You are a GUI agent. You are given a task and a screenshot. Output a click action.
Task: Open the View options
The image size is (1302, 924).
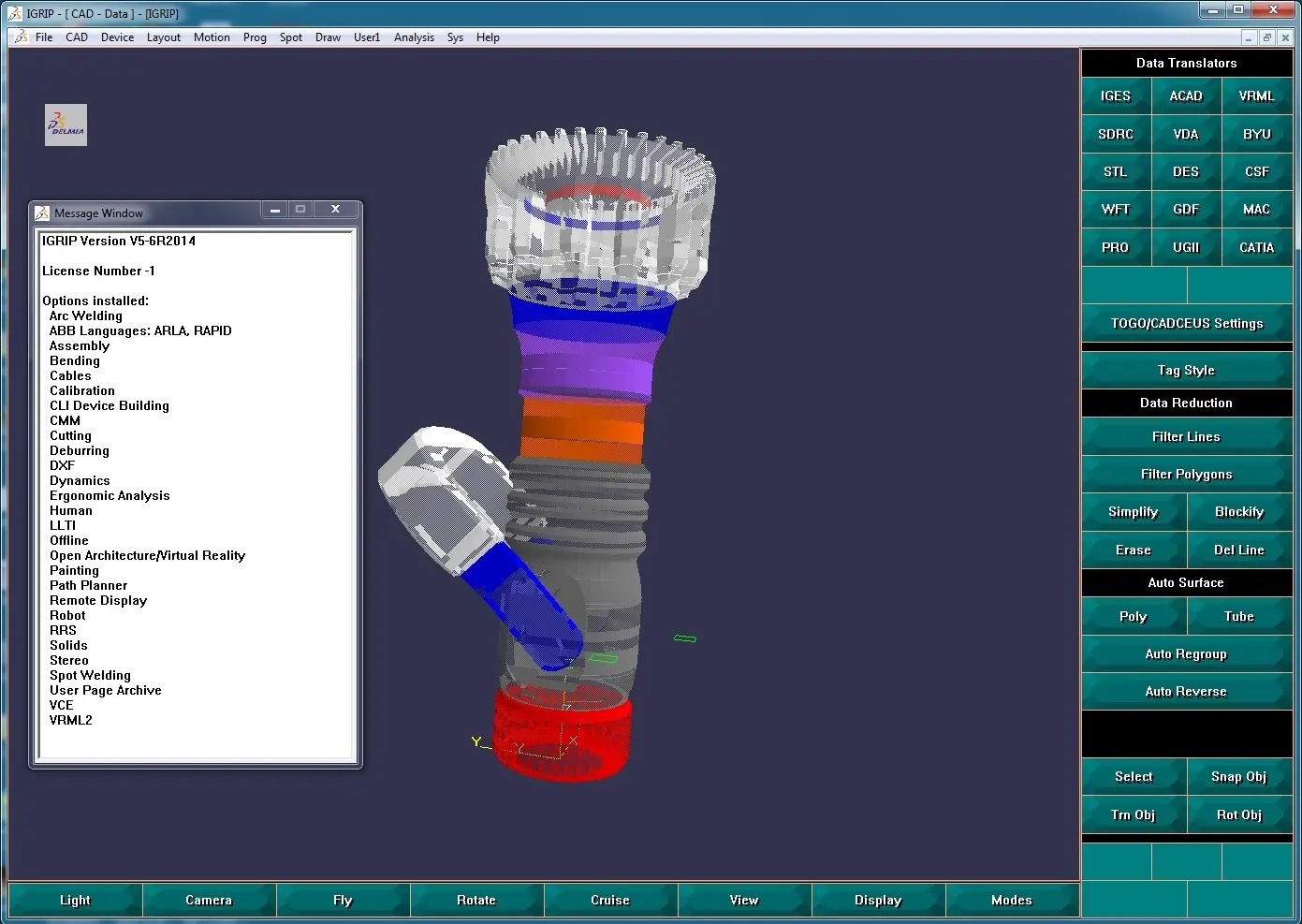tap(744, 901)
